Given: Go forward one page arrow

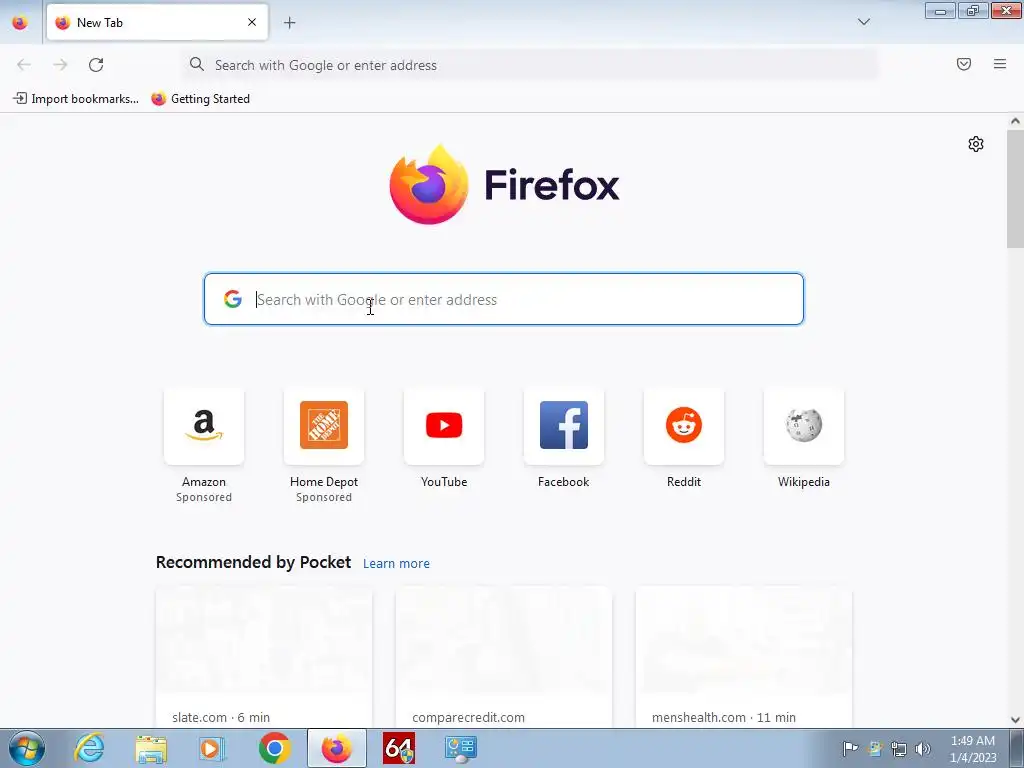Looking at the screenshot, I should click(60, 65).
